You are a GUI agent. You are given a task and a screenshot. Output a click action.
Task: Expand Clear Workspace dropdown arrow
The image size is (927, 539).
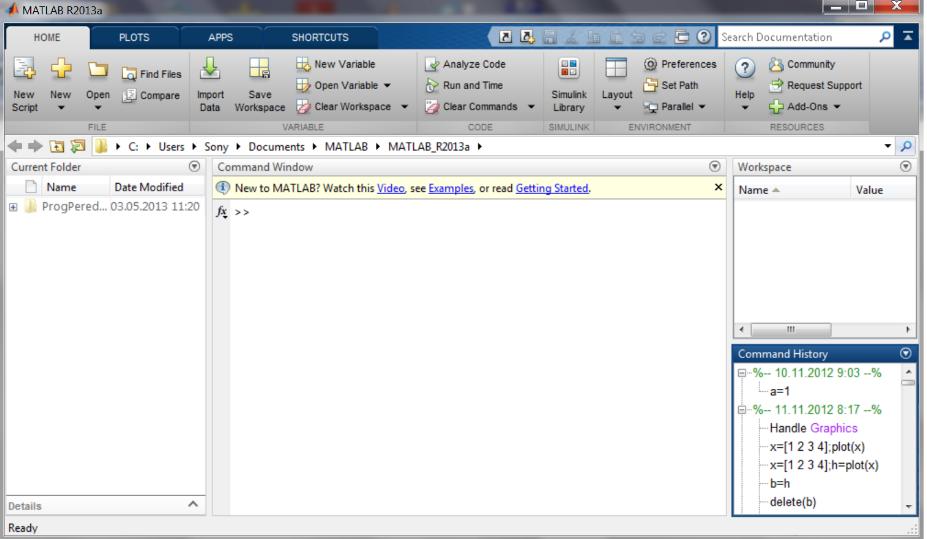click(x=404, y=106)
